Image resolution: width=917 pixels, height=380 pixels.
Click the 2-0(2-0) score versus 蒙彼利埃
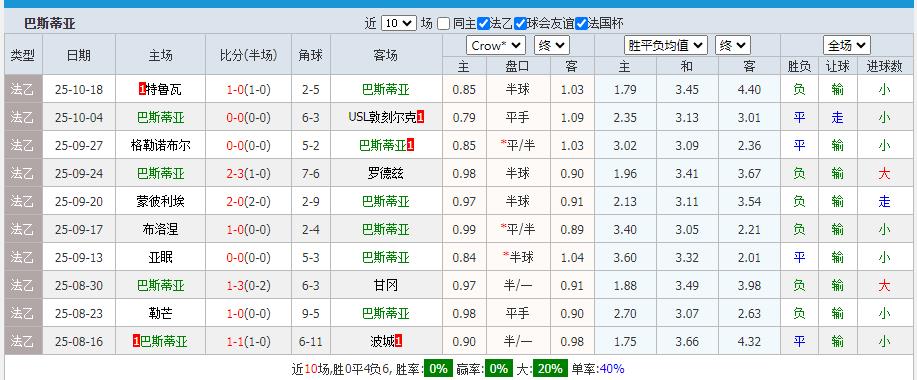(249, 202)
